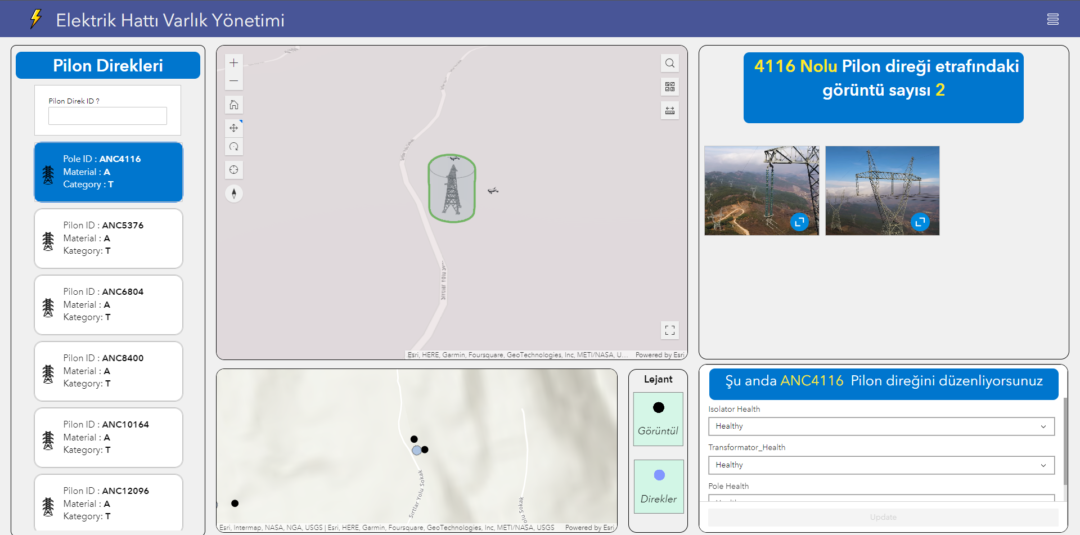Select the rotate navigation tool
This screenshot has width=1080, height=535.
[233, 146]
